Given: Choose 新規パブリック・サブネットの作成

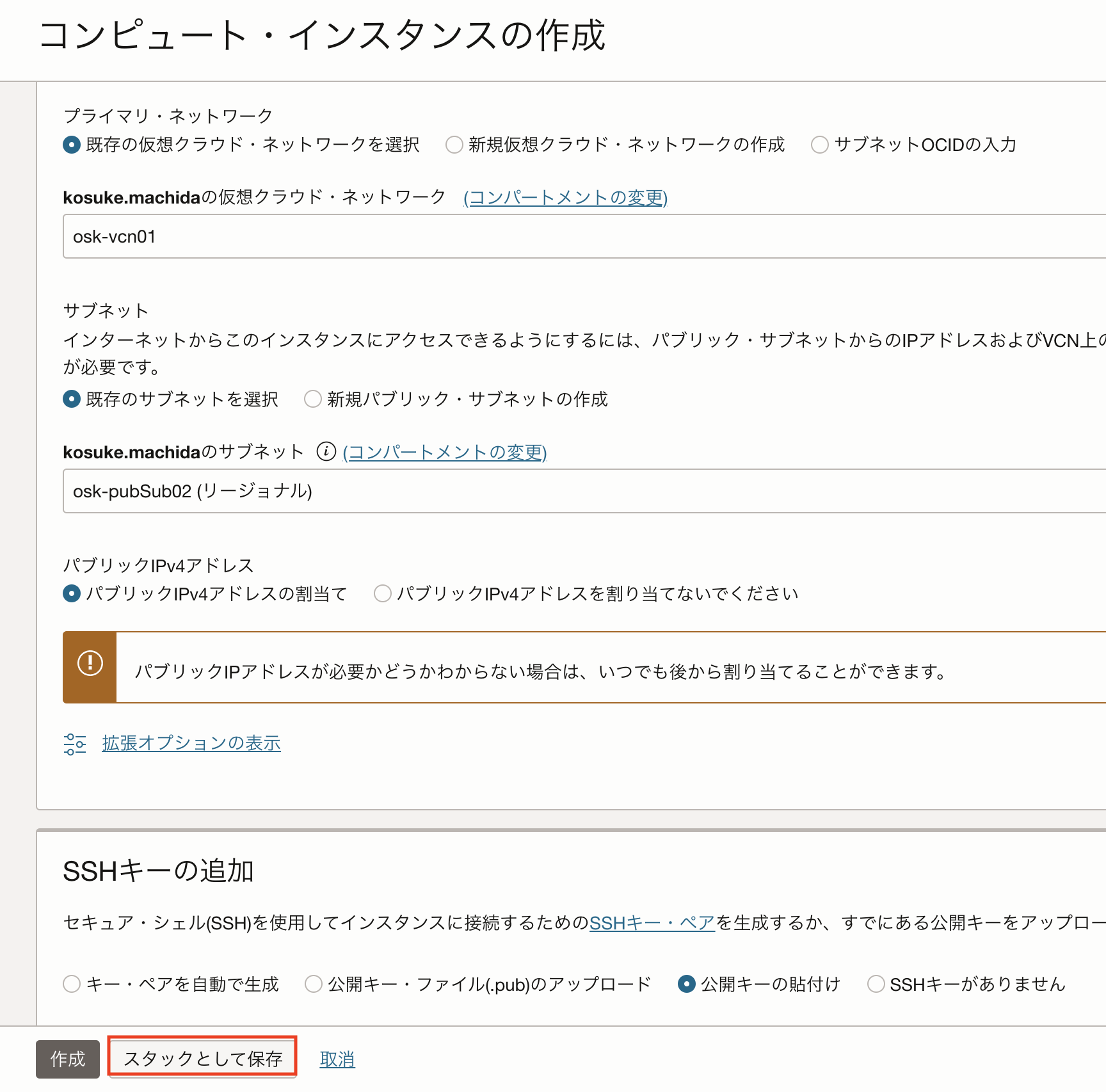Looking at the screenshot, I should tap(312, 399).
